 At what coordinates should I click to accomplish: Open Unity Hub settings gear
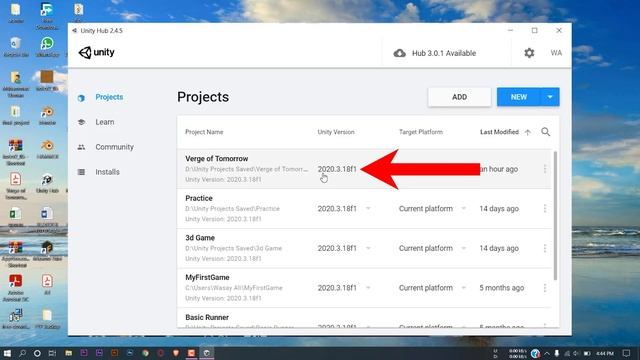(529, 53)
